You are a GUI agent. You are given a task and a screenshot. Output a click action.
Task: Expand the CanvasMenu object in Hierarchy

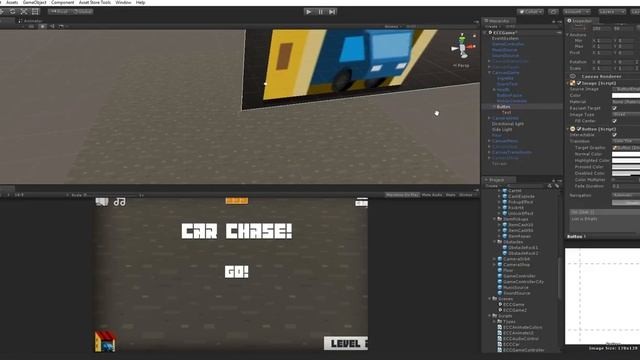[490, 141]
